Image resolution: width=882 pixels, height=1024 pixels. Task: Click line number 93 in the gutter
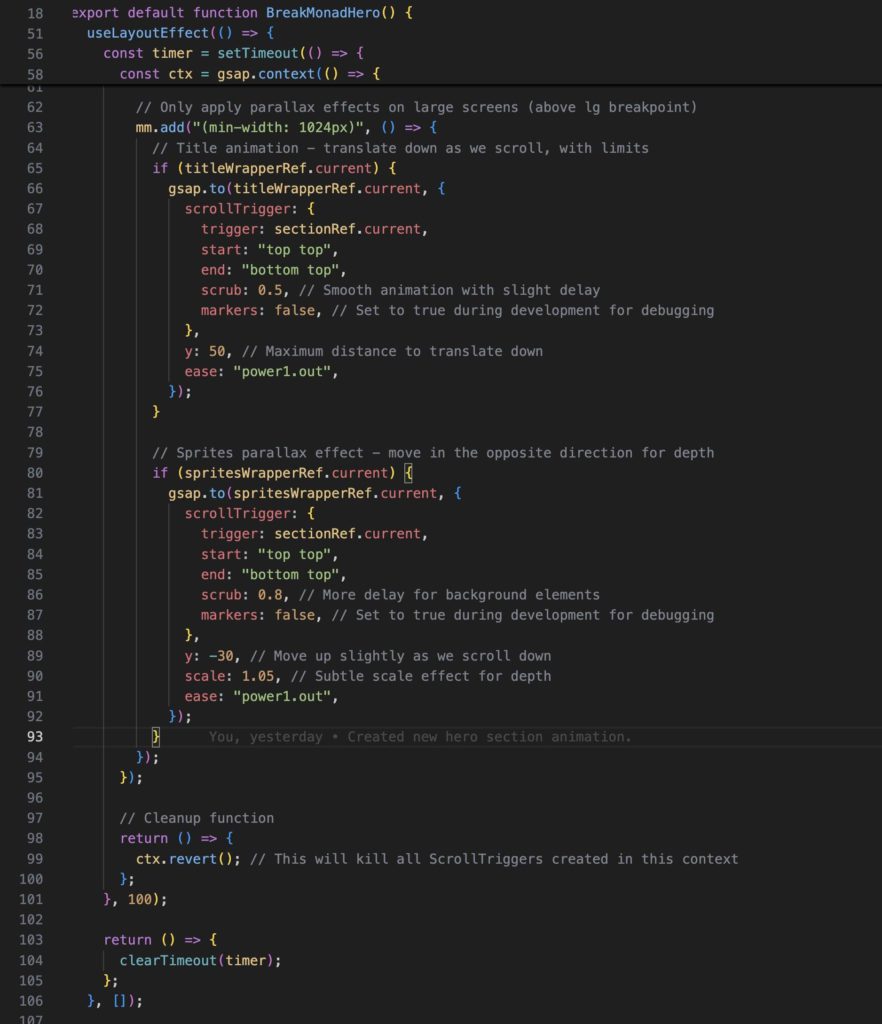(x=35, y=737)
